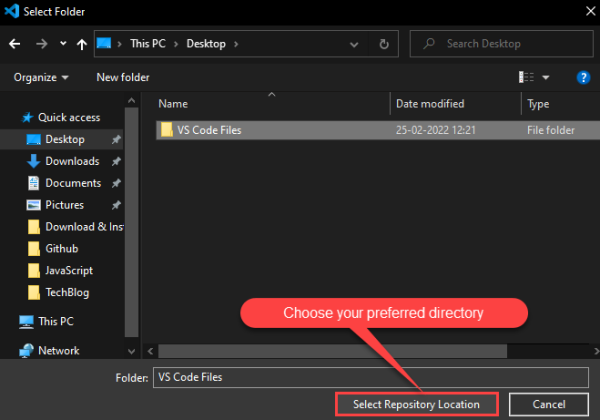Viewport: 600px width, 420px height.
Task: Go back using the back arrow
Action: pos(15,44)
